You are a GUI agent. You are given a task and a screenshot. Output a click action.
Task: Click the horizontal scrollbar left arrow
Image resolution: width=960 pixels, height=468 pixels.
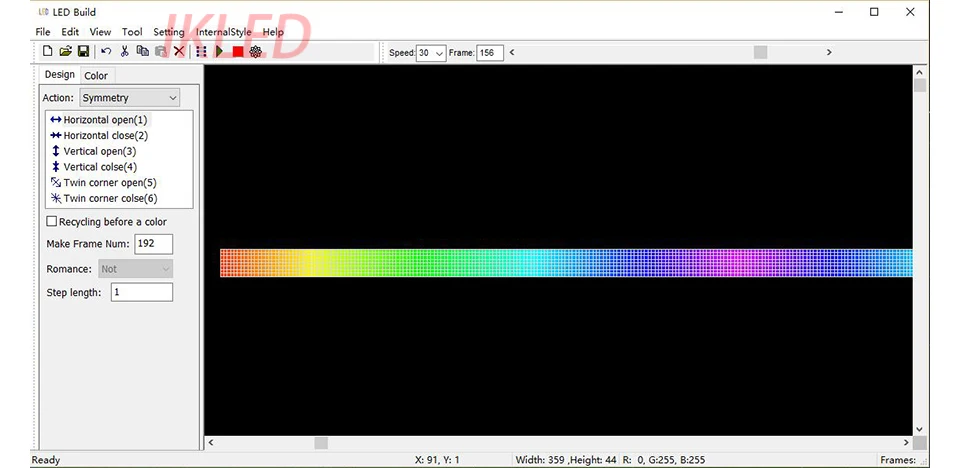tap(211, 442)
